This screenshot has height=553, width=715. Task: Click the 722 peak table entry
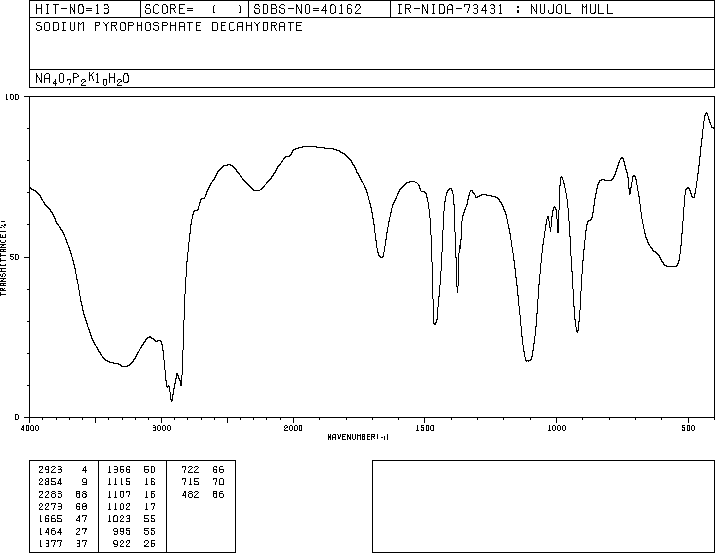tap(203, 470)
